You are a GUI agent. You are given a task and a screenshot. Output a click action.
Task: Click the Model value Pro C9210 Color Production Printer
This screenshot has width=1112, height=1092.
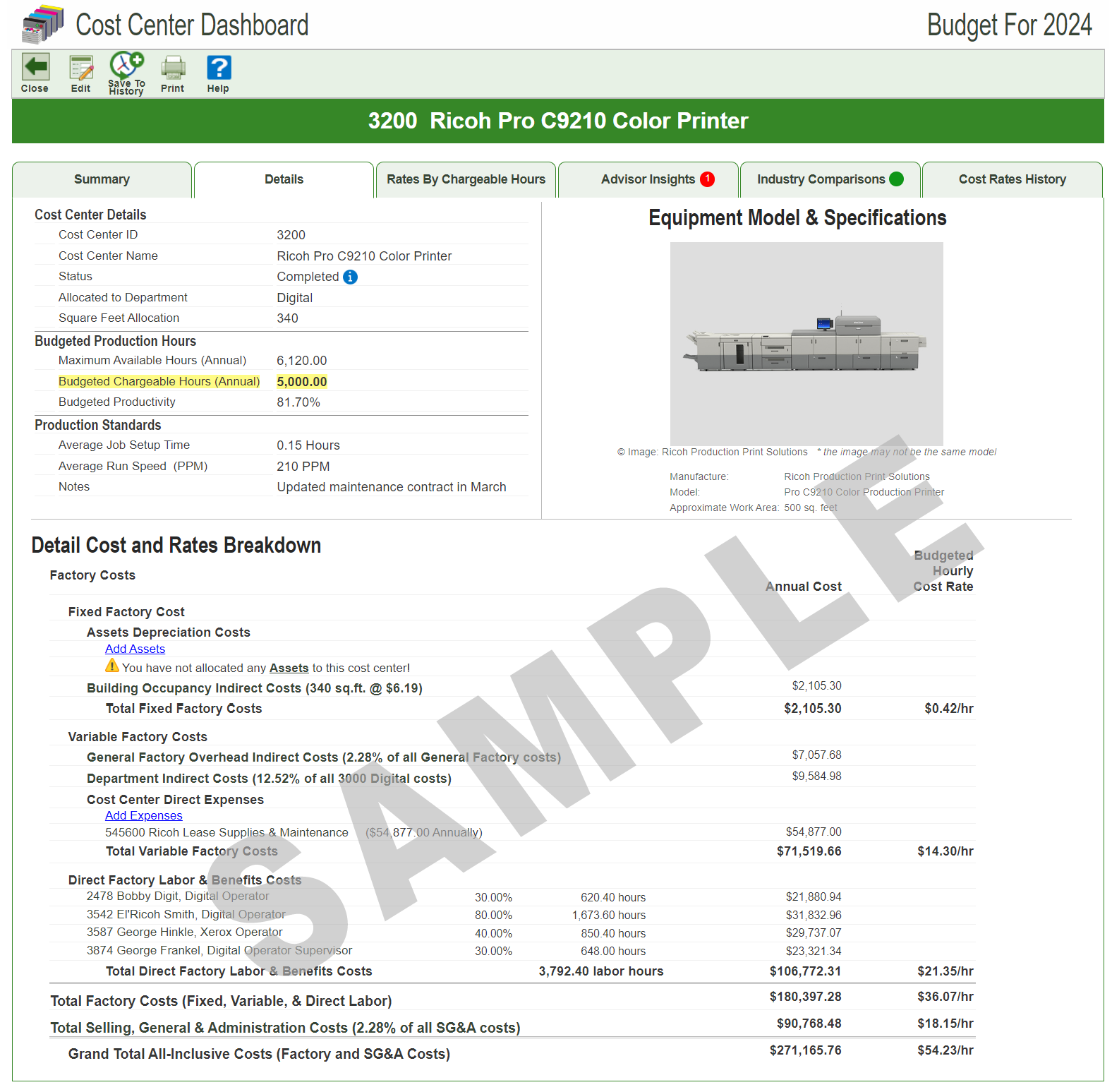864,493
